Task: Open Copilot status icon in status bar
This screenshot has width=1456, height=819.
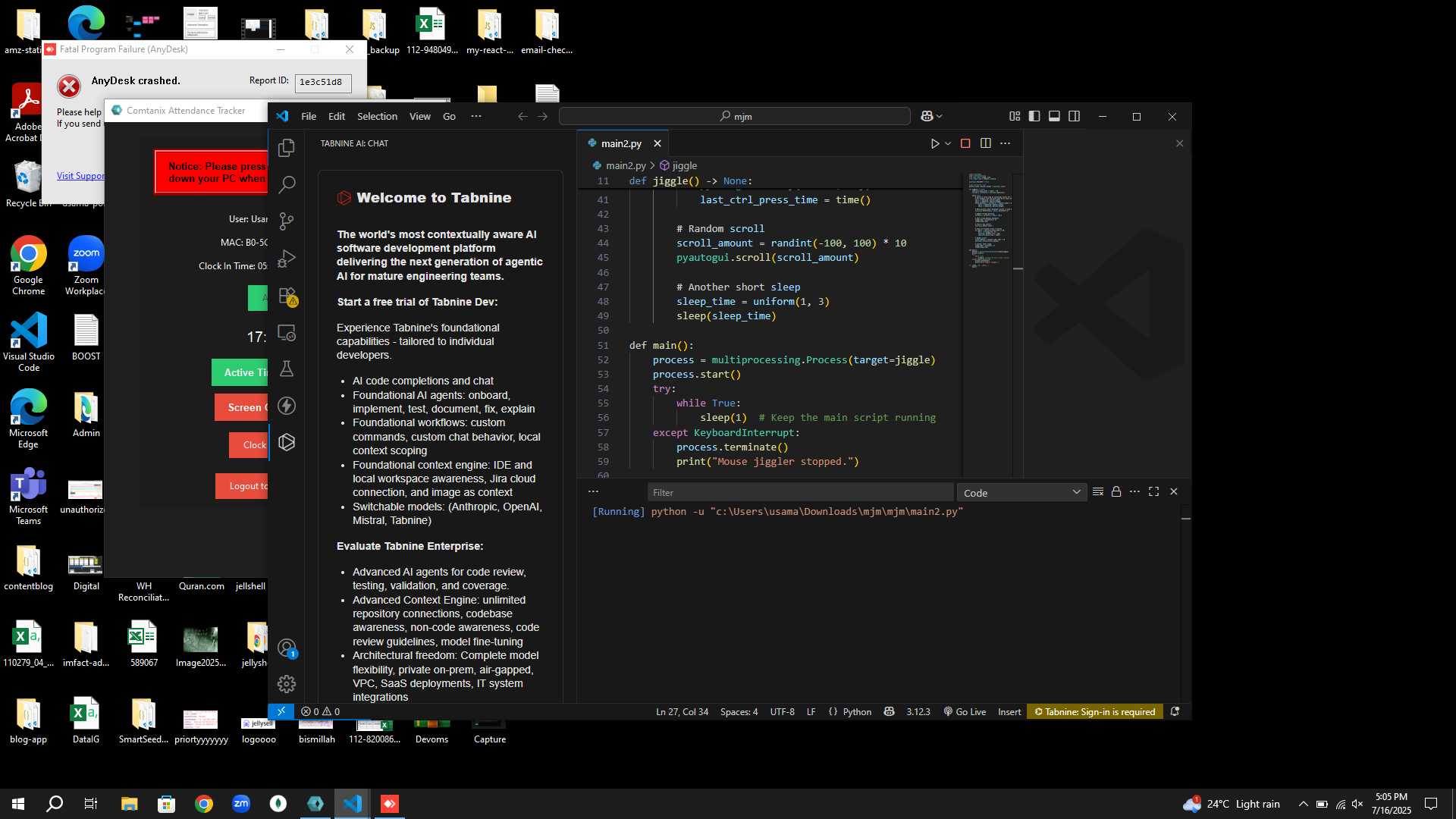Action: pos(889,711)
